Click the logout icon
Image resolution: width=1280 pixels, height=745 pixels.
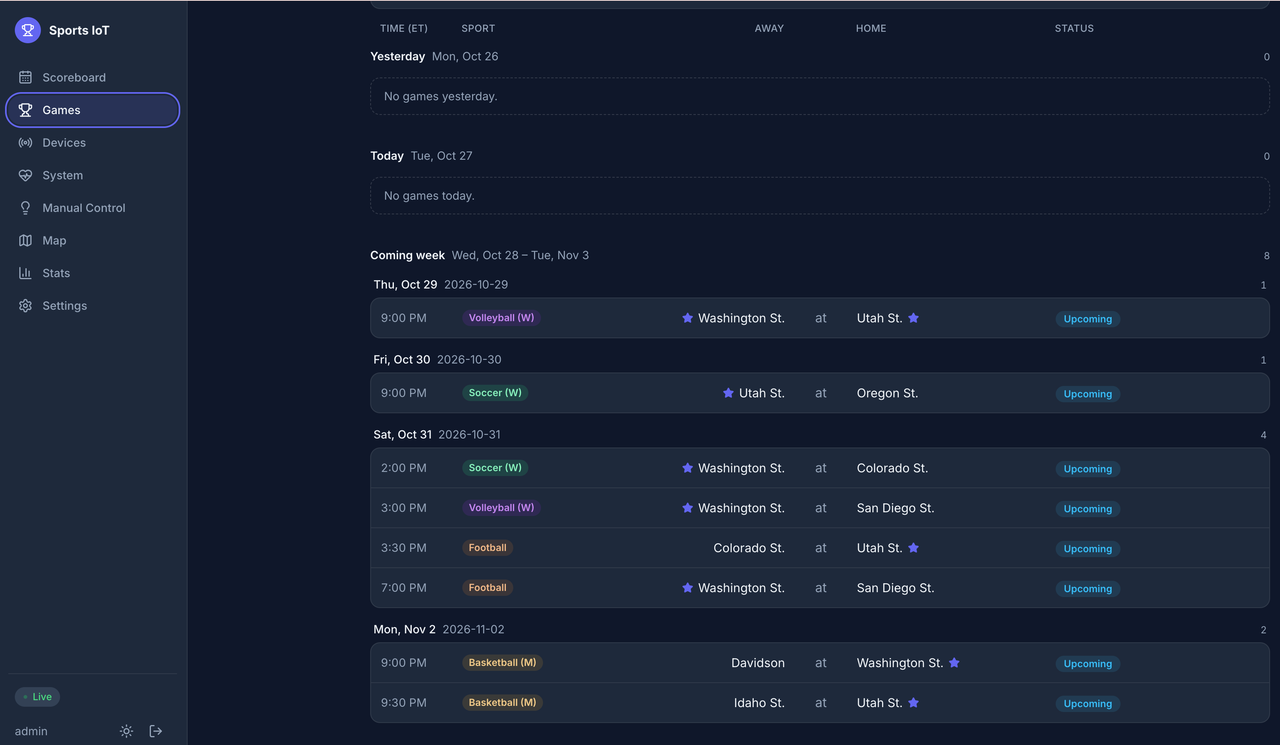[156, 731]
